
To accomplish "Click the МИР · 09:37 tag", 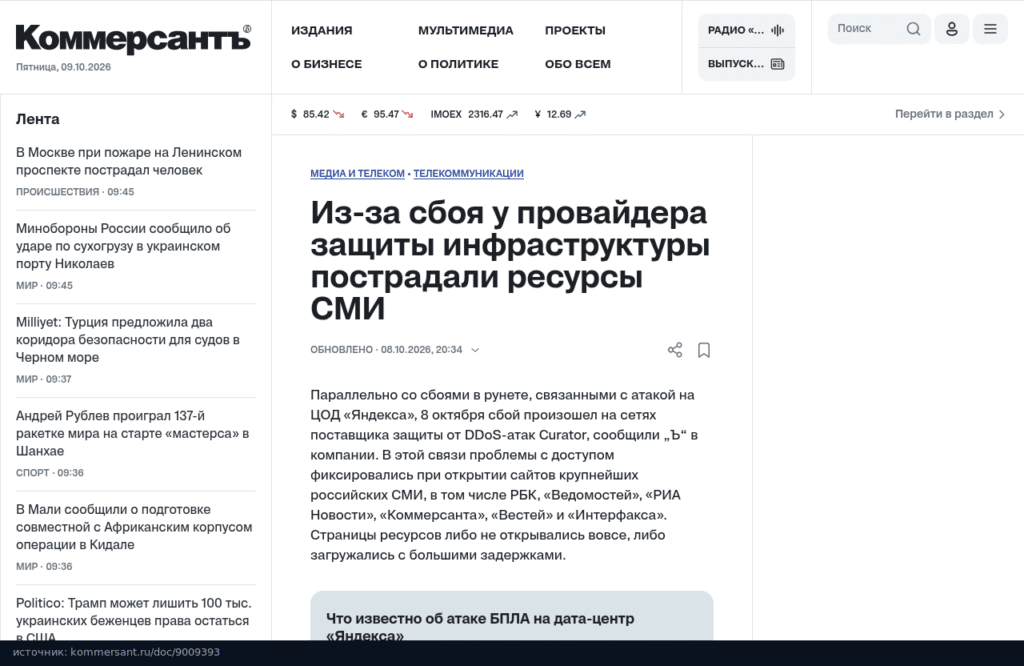I will pyautogui.click(x=44, y=379).
